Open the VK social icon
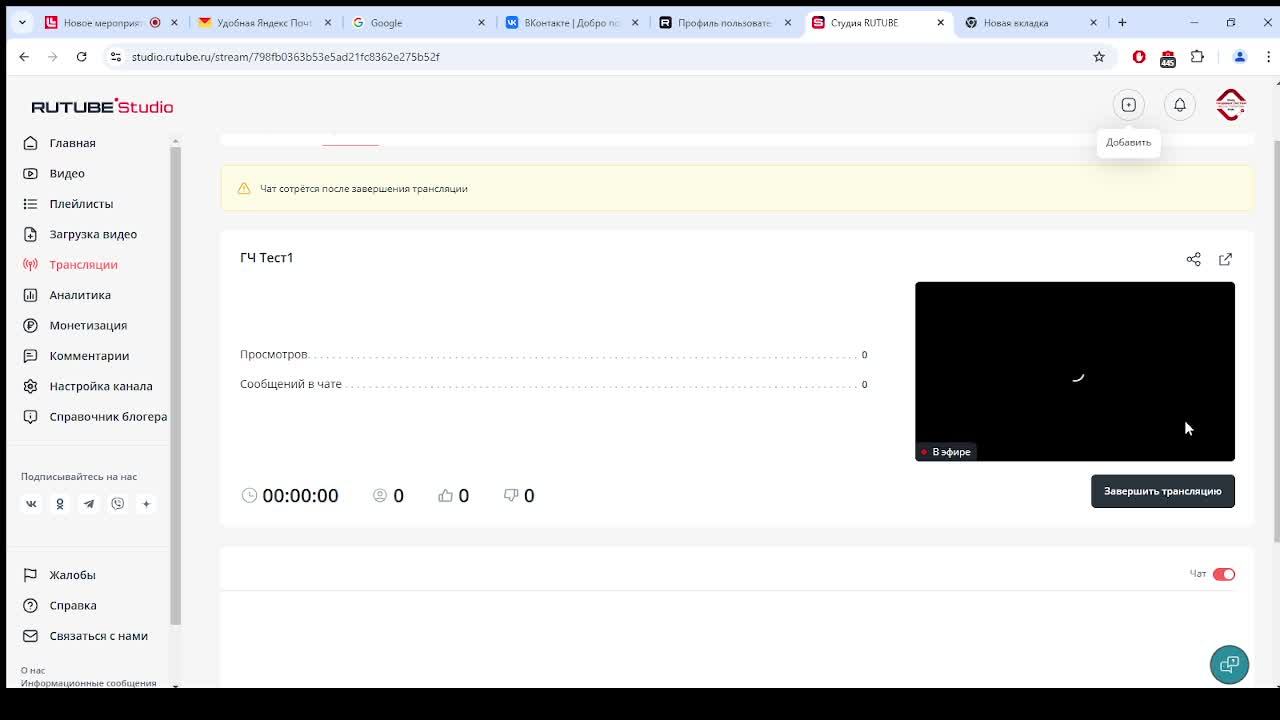Screen dimensions: 1280x720 tap(31, 504)
